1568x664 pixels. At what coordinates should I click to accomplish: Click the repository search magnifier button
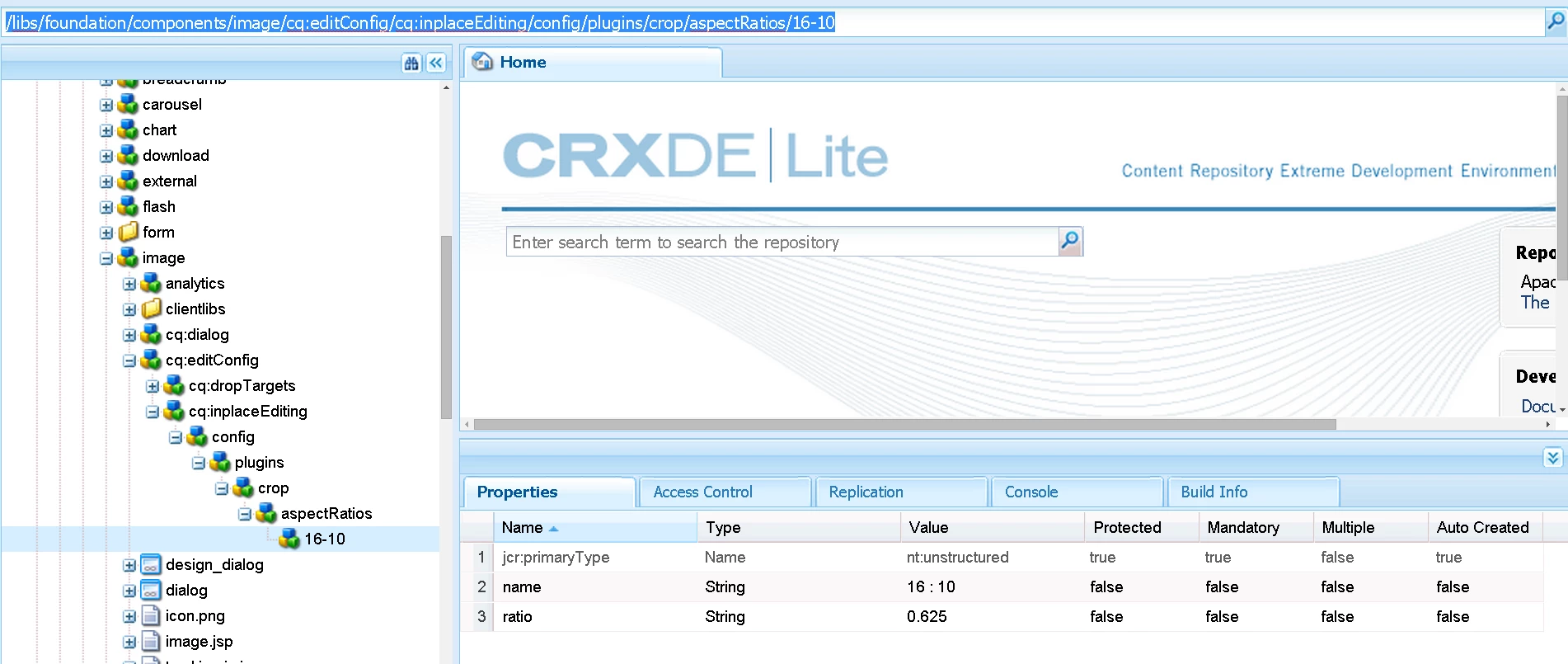point(1070,241)
